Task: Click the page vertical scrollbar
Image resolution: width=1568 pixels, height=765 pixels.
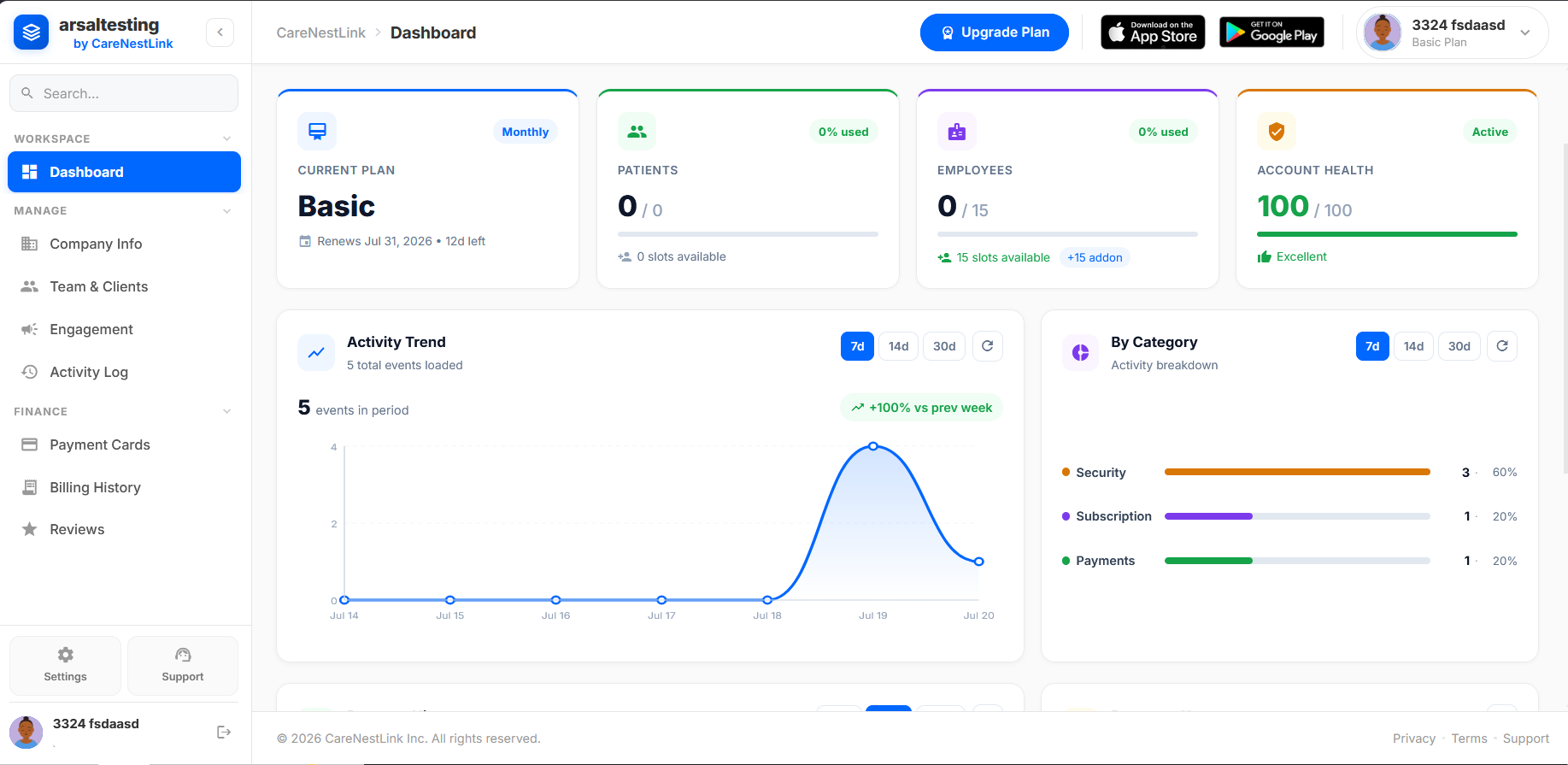Action: (x=1564, y=308)
